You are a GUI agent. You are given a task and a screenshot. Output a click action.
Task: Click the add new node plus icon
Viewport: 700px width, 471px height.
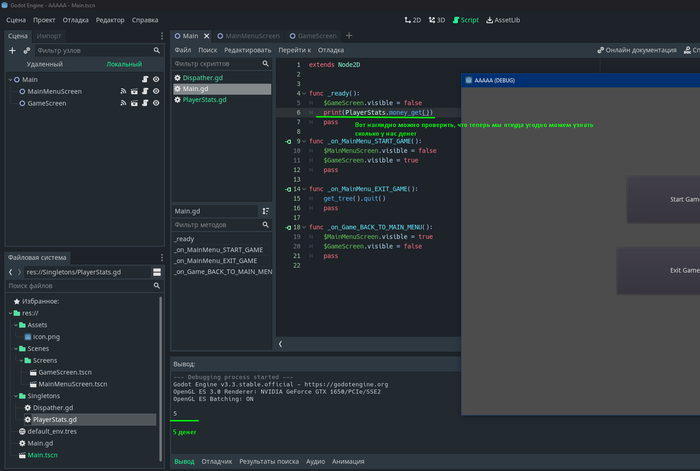pos(11,50)
